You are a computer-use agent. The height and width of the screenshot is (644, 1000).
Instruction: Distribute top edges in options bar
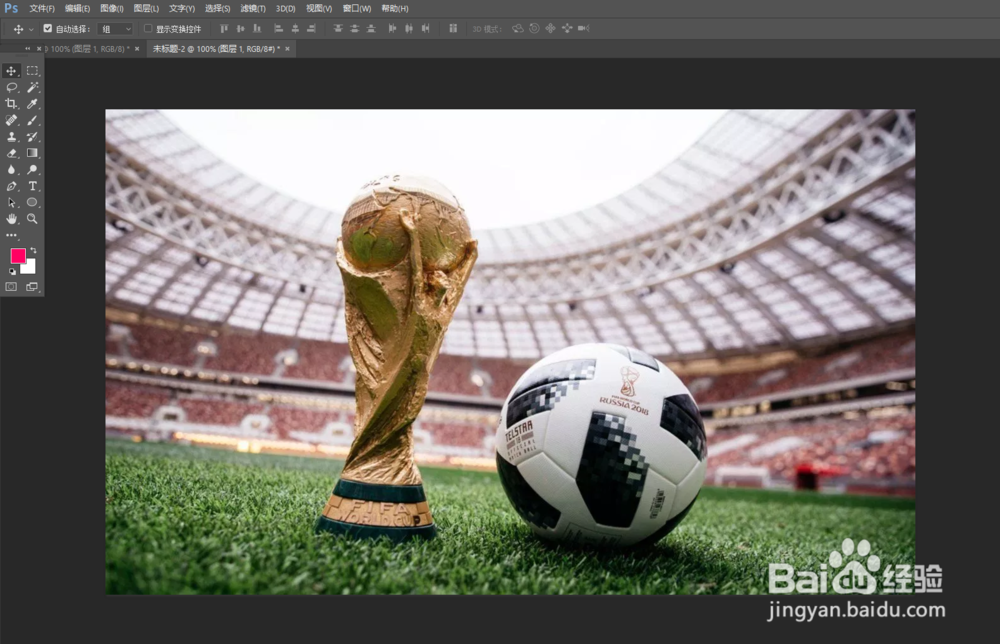[338, 29]
